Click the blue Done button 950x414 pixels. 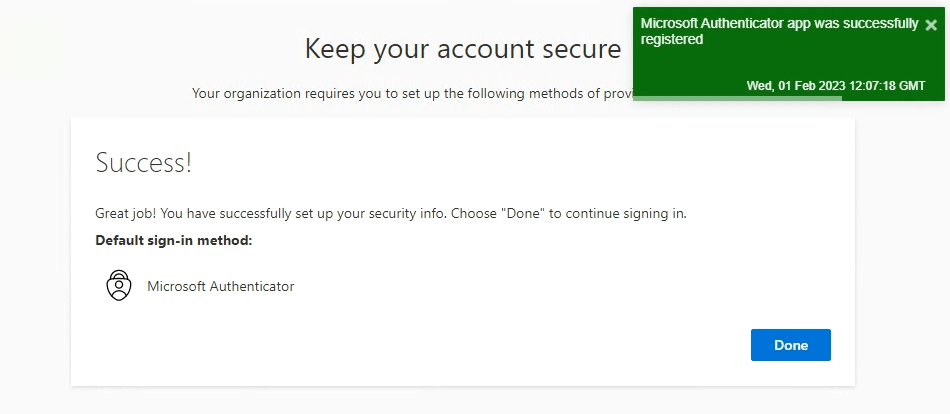tap(790, 345)
